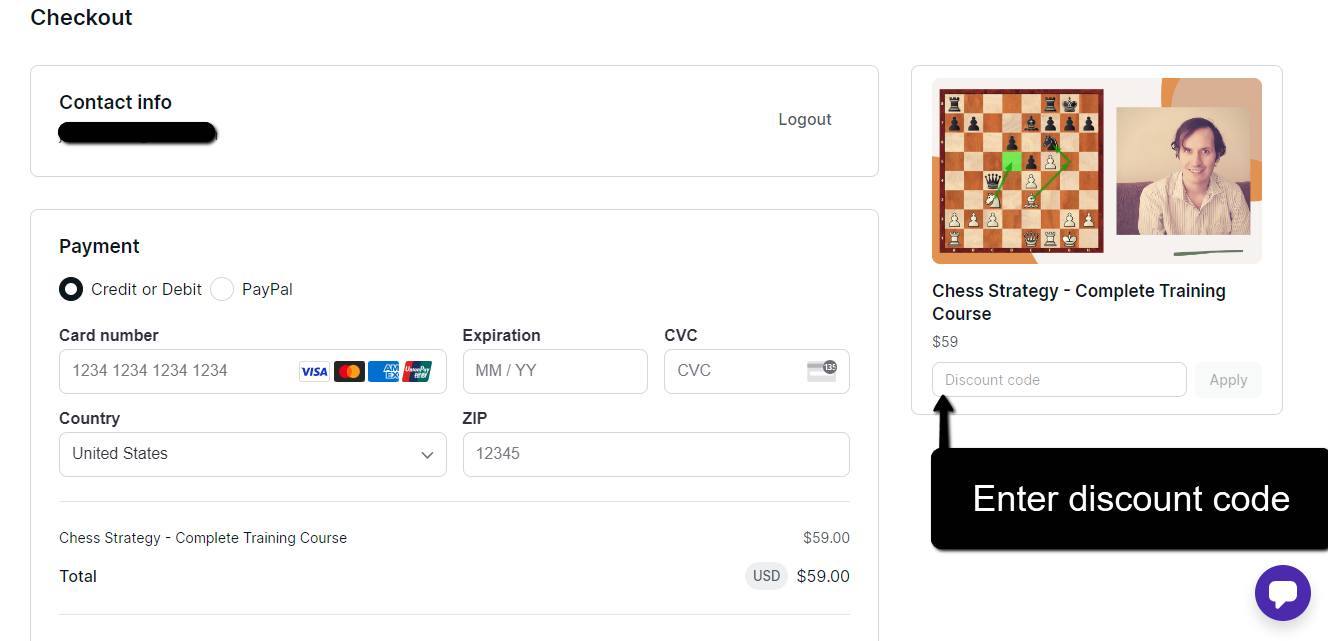Click the UnionPay card icon
Viewport: 1328px width, 641px height.
(417, 372)
